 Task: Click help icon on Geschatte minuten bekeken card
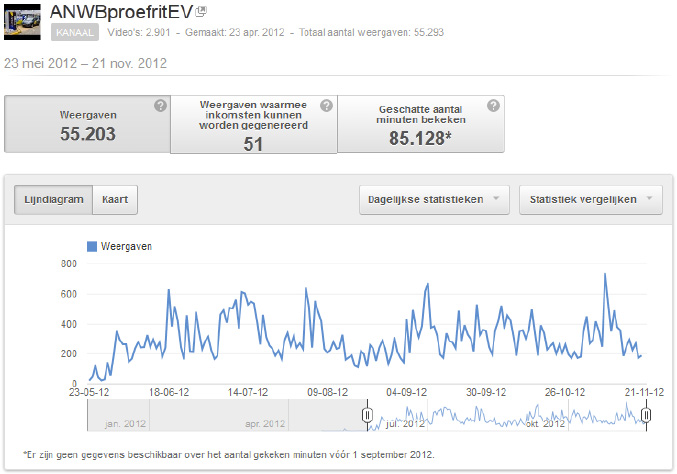coord(493,106)
